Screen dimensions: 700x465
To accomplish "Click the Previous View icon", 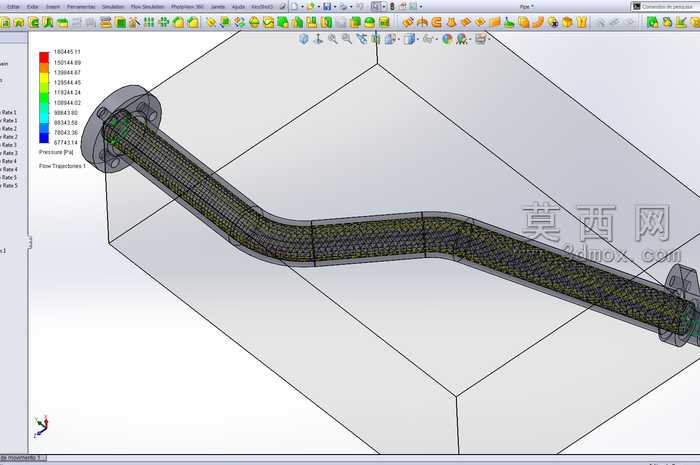I will coord(362,39).
